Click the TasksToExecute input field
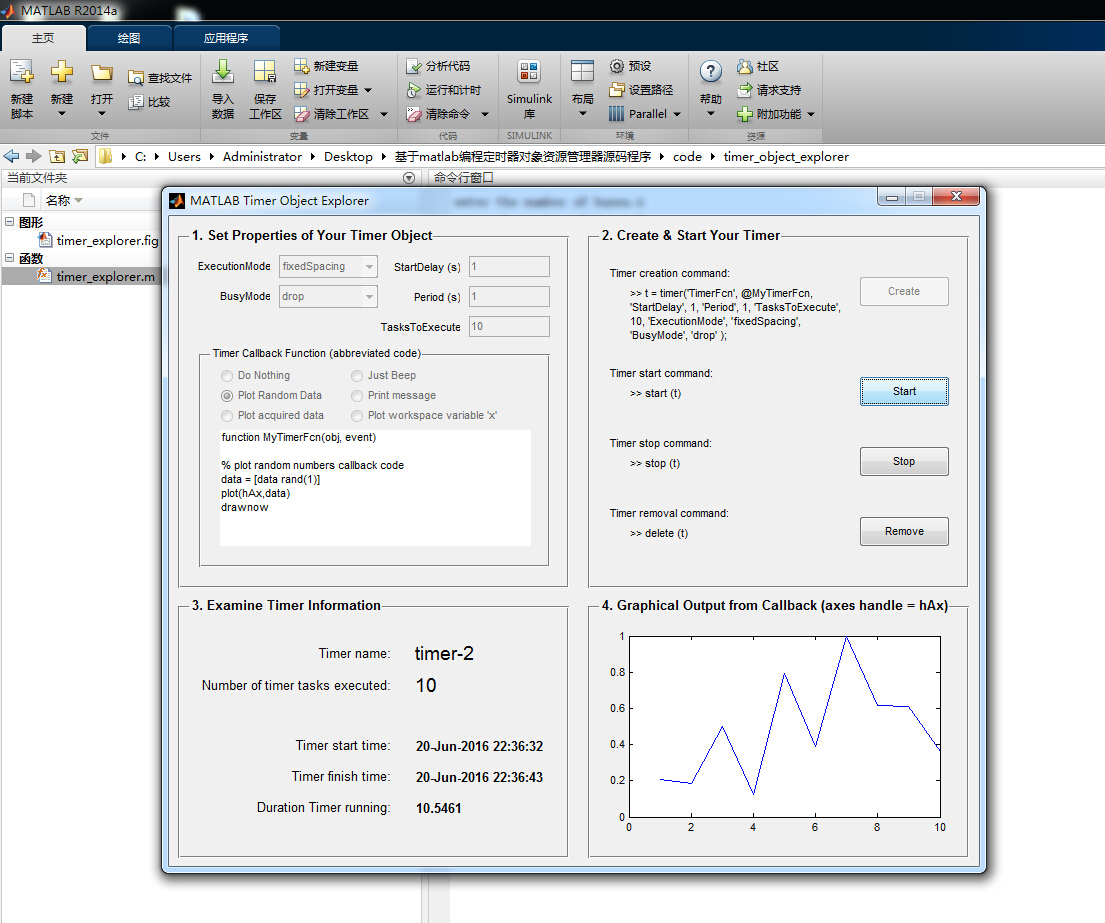This screenshot has width=1105, height=923. 509,326
